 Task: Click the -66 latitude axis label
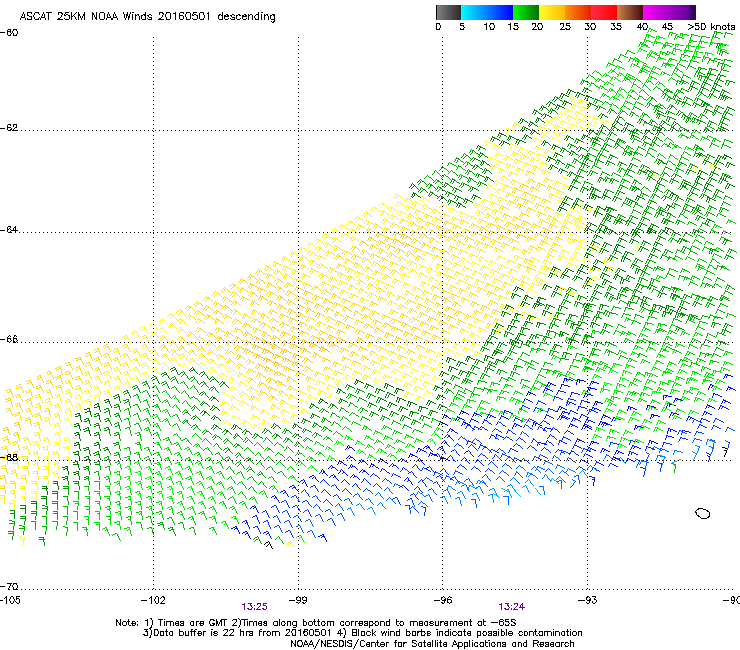click(9, 339)
